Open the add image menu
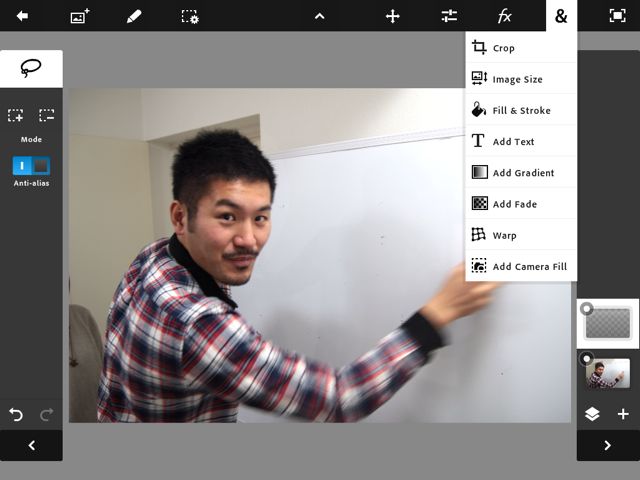The height and width of the screenshot is (480, 640). [80, 16]
